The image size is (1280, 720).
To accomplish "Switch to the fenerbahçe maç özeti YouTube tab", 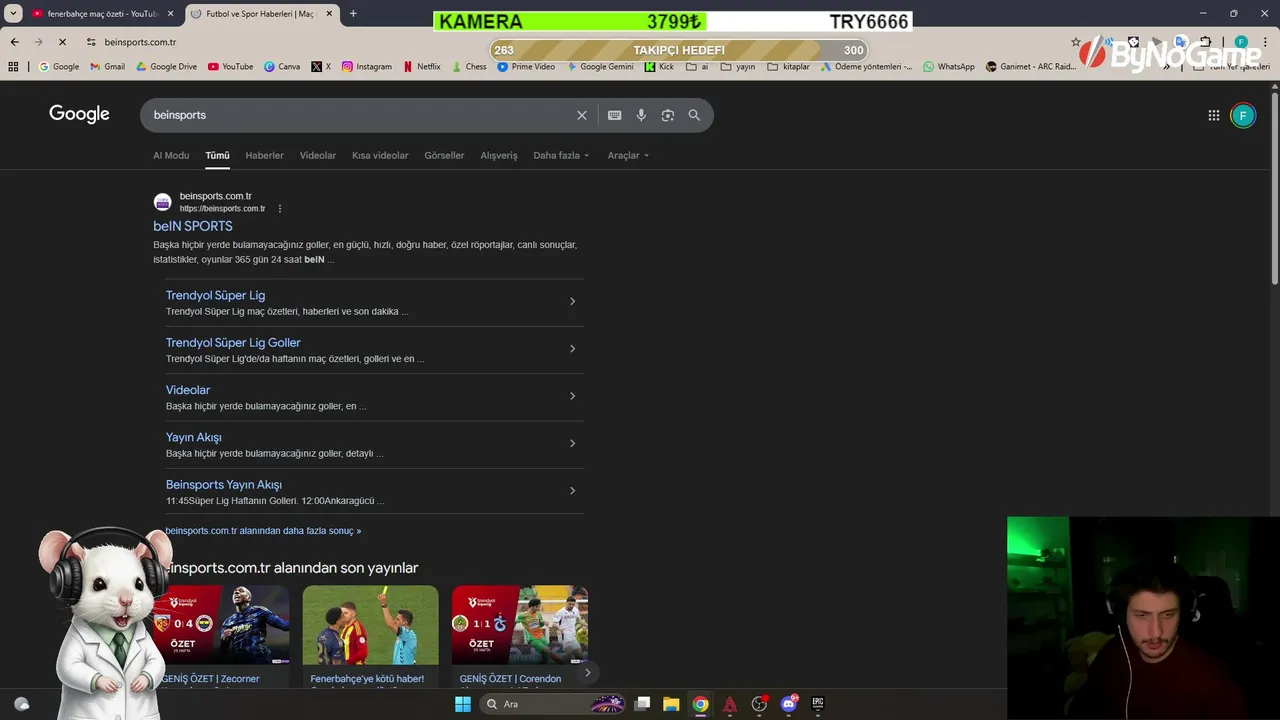I will 101,14.
